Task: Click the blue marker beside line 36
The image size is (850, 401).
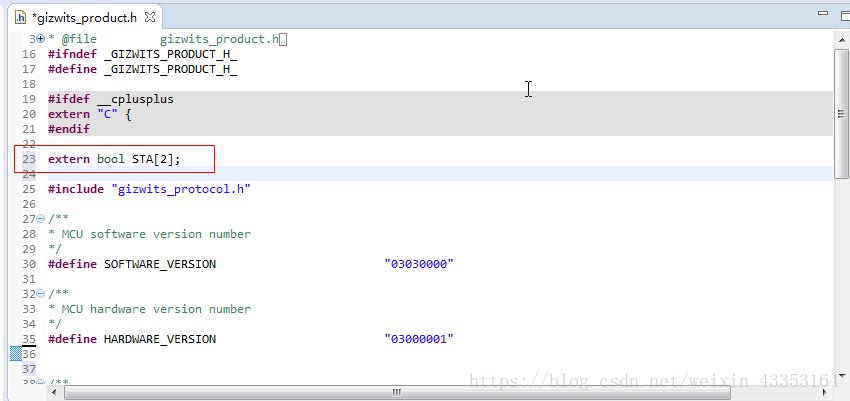Action: (x=16, y=354)
